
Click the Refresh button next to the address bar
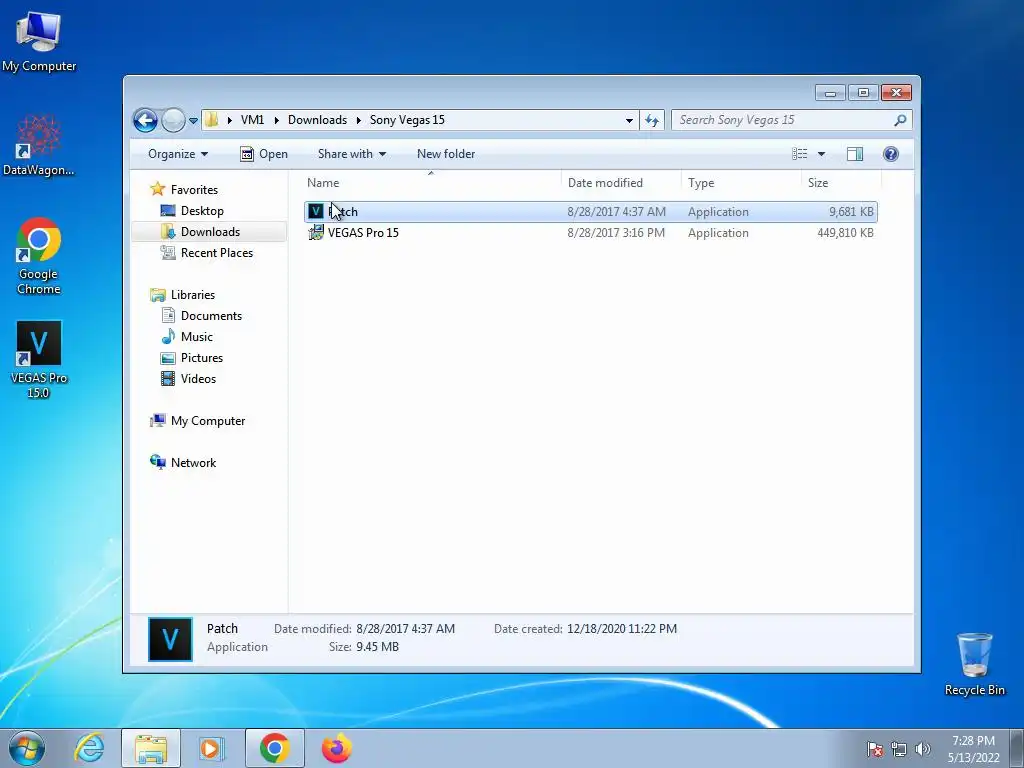click(x=652, y=120)
